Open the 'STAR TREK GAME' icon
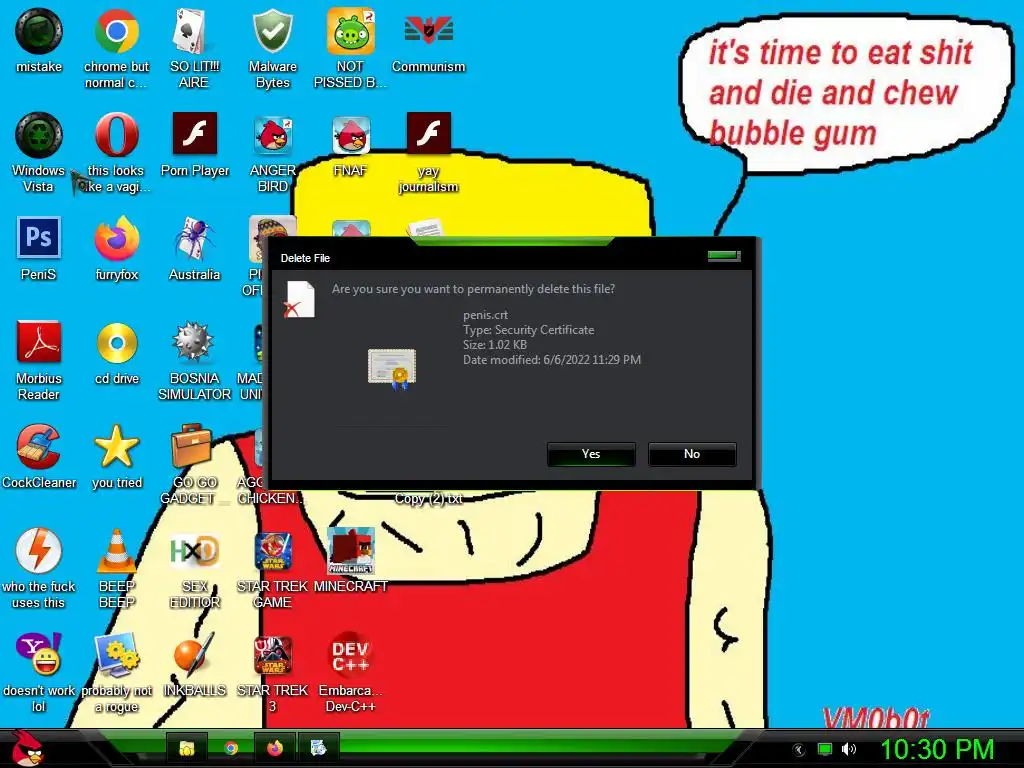 pos(272,551)
